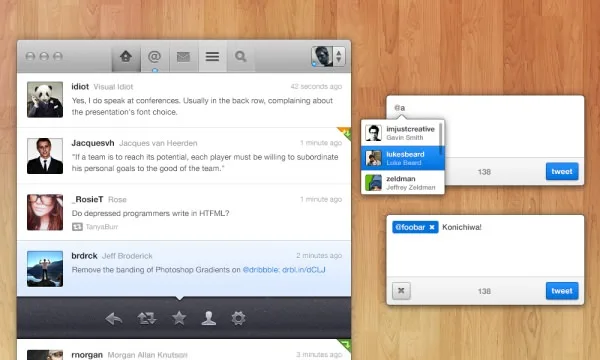Screen dimensions: 600x360
Task: Click the panda avatar of idiot
Action: coord(45,99)
